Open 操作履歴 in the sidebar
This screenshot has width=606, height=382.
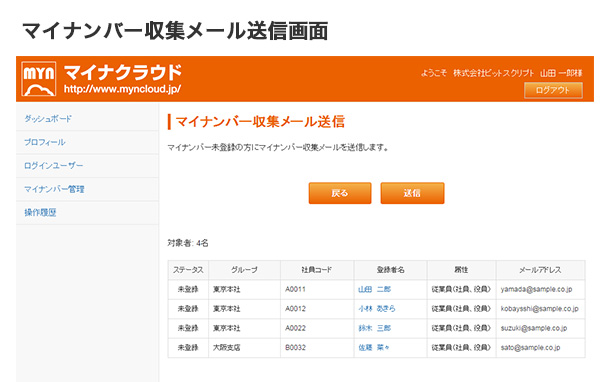40,212
